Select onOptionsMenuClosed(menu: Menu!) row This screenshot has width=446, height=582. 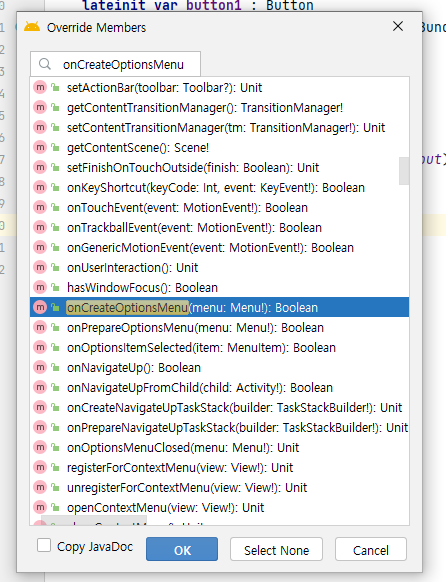(x=219, y=448)
